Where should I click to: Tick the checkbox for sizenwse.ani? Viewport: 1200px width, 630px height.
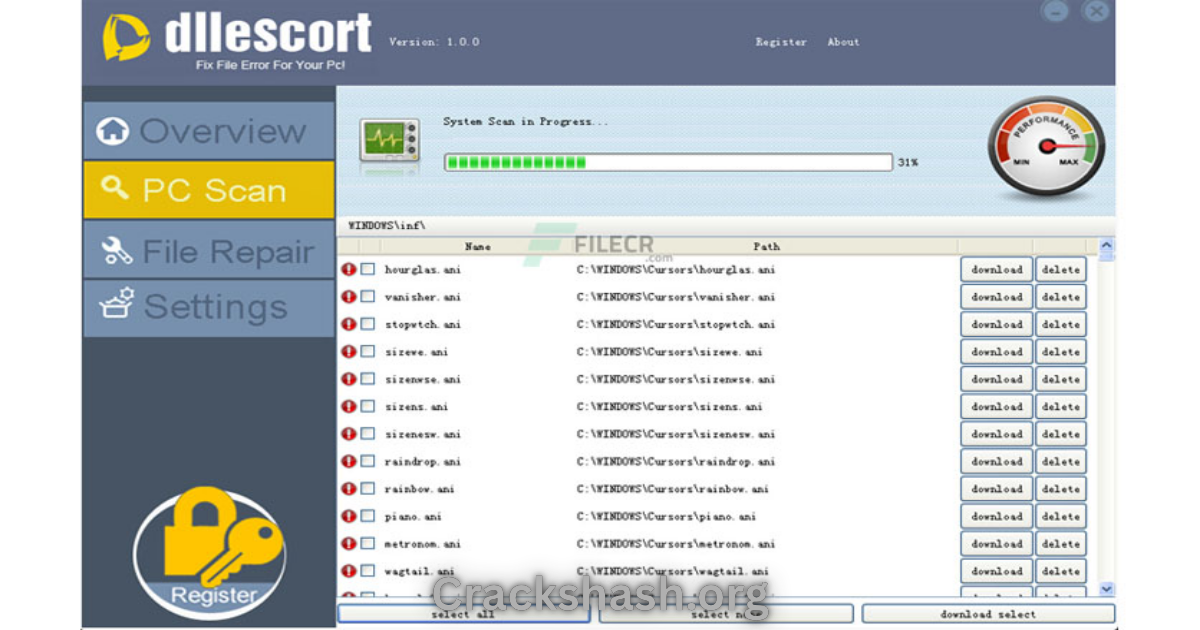pos(368,379)
